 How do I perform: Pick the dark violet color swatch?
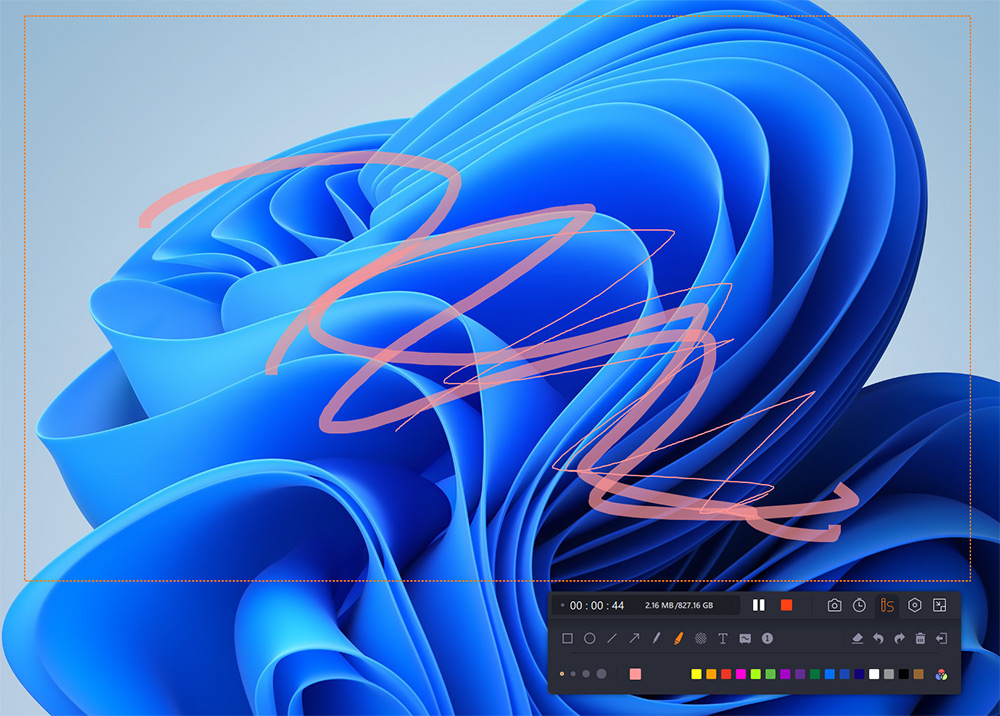coord(800,674)
